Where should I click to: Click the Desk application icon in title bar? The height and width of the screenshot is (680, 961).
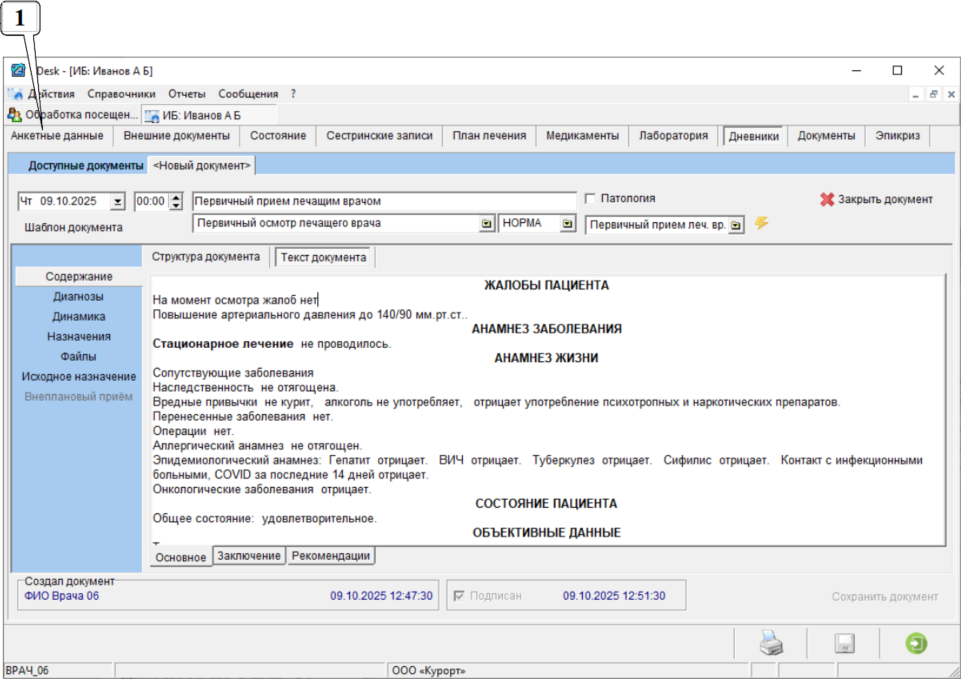click(x=17, y=71)
